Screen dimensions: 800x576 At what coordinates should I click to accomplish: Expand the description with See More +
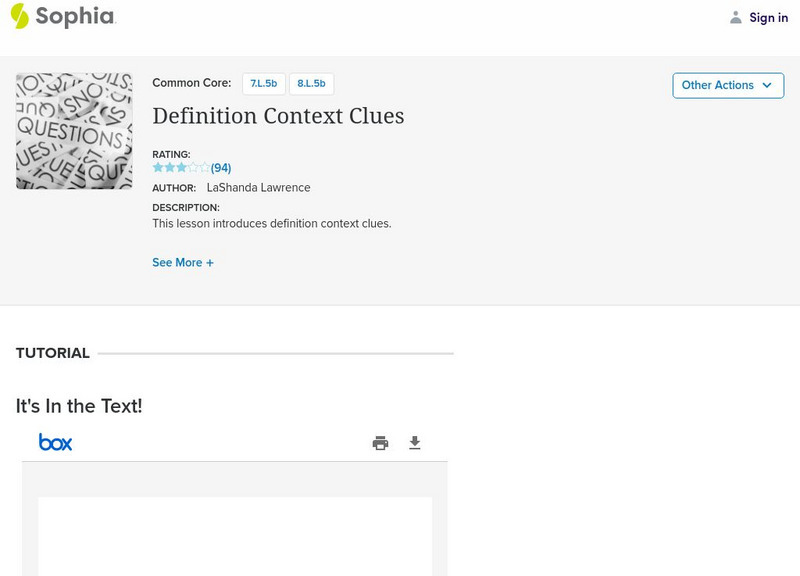183,263
